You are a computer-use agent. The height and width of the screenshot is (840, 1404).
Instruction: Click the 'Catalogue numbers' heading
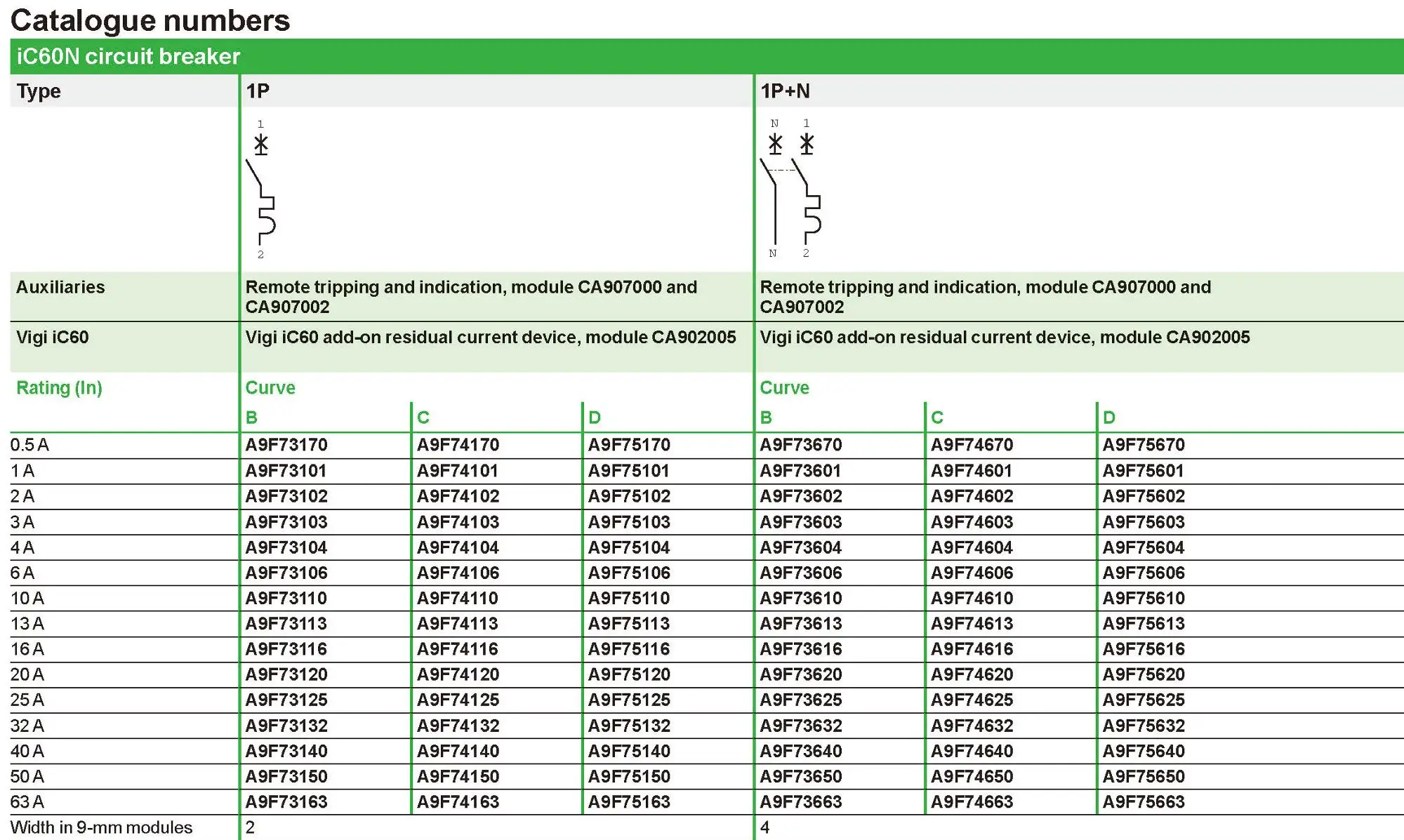(150, 20)
